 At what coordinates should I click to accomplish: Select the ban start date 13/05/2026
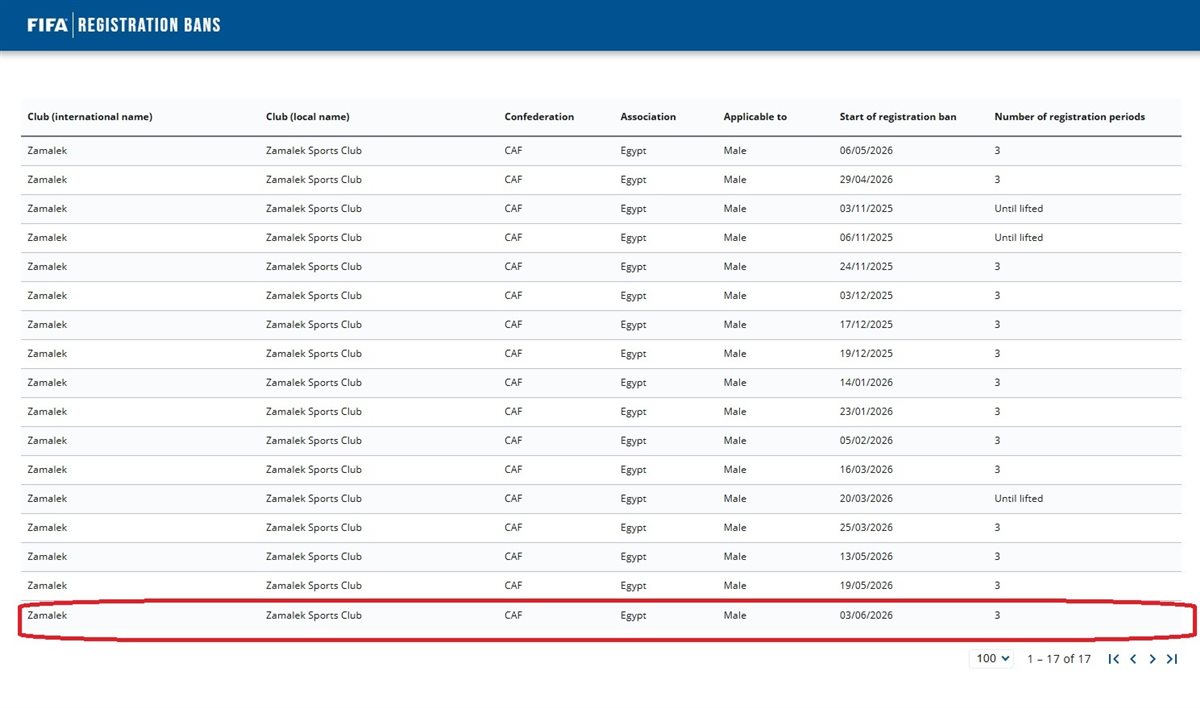pos(866,557)
